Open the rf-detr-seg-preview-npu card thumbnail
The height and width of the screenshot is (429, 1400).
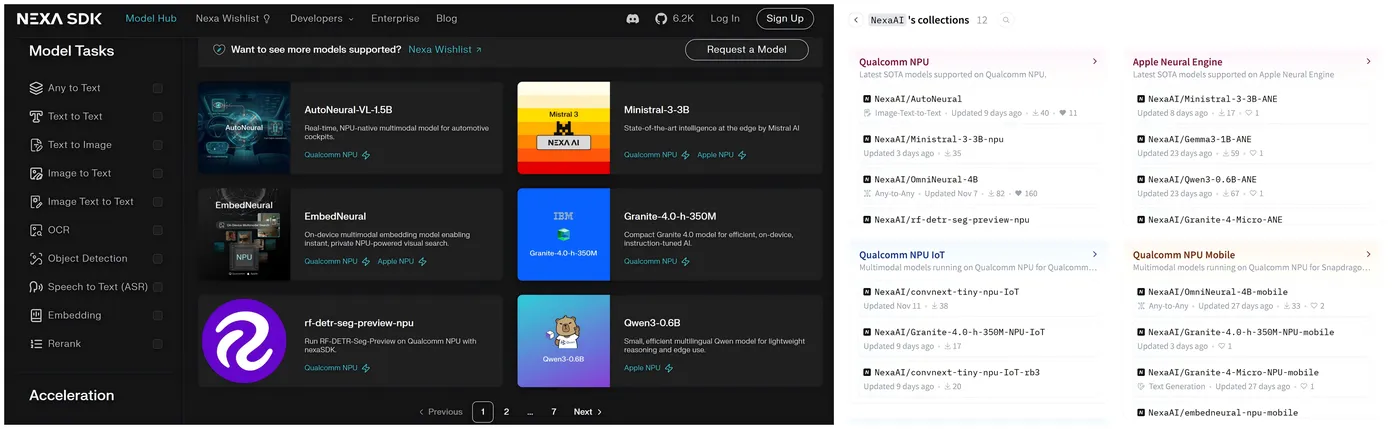244,341
